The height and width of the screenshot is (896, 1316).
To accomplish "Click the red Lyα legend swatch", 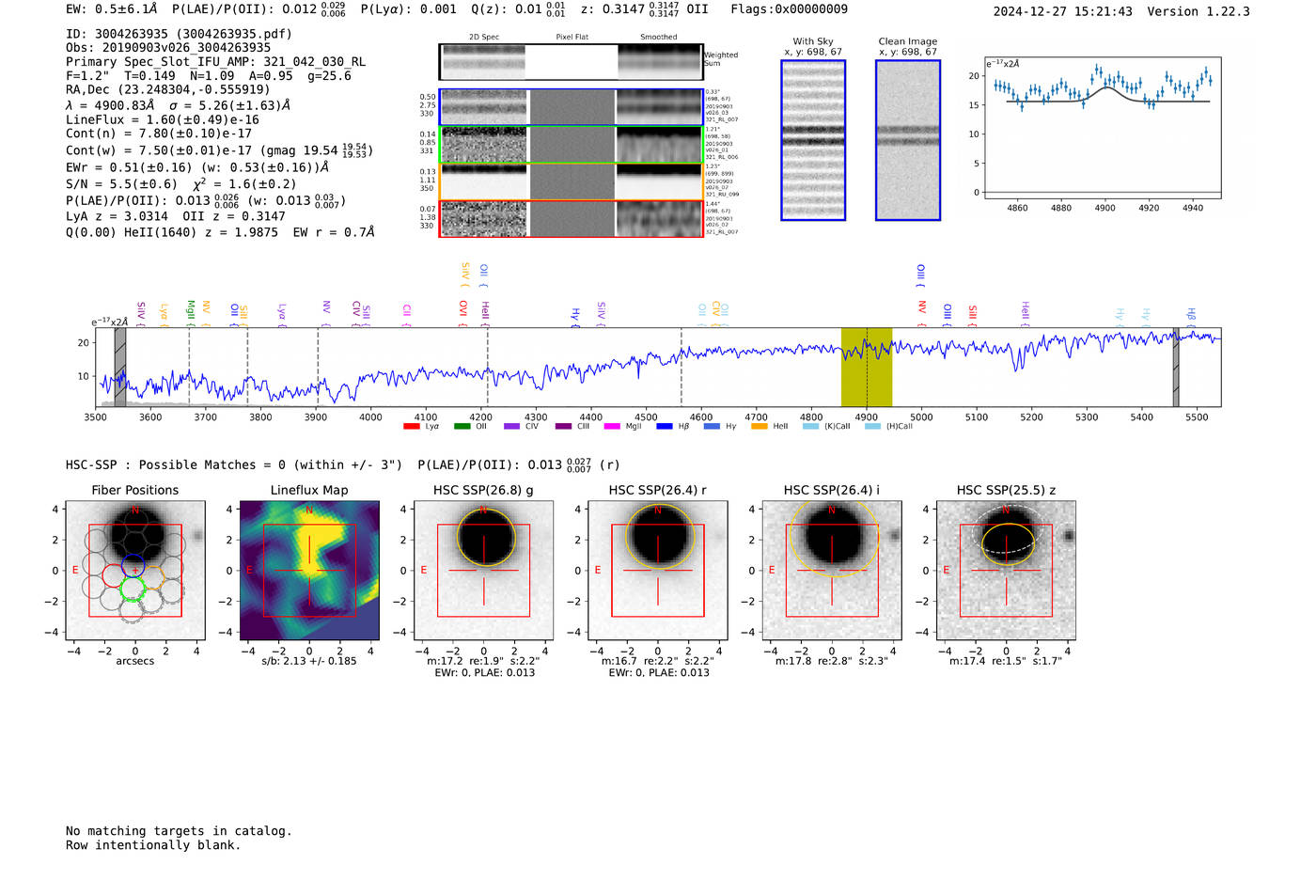I will (411, 427).
